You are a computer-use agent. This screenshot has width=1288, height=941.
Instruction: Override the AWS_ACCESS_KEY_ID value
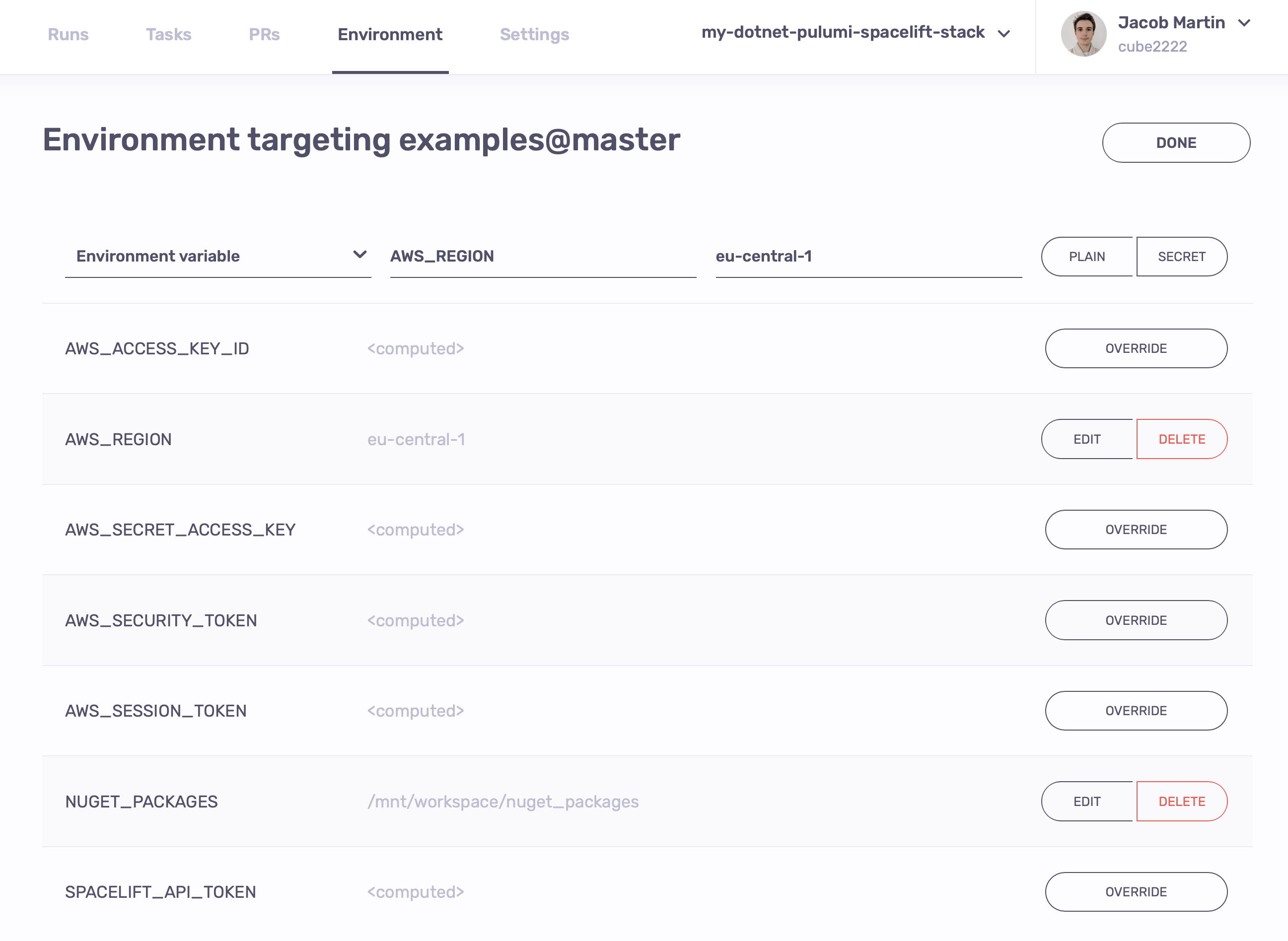(x=1136, y=348)
